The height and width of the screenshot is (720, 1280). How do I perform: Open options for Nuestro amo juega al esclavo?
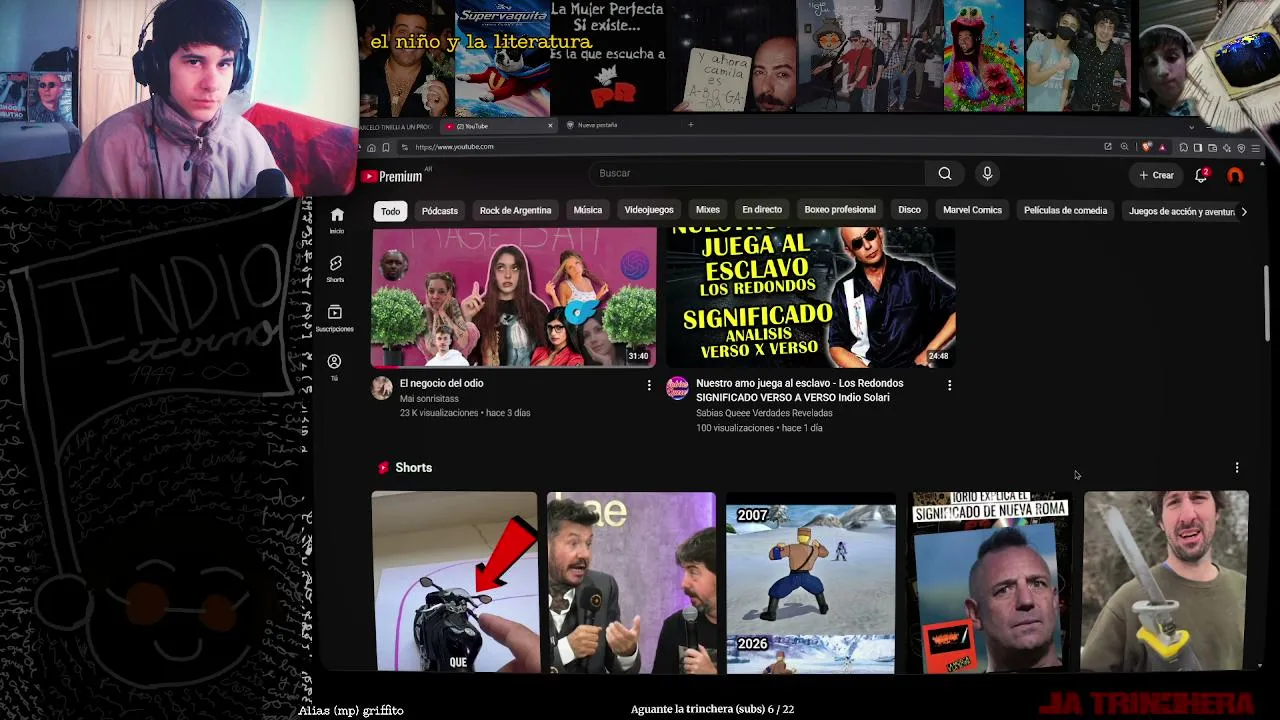click(x=949, y=385)
